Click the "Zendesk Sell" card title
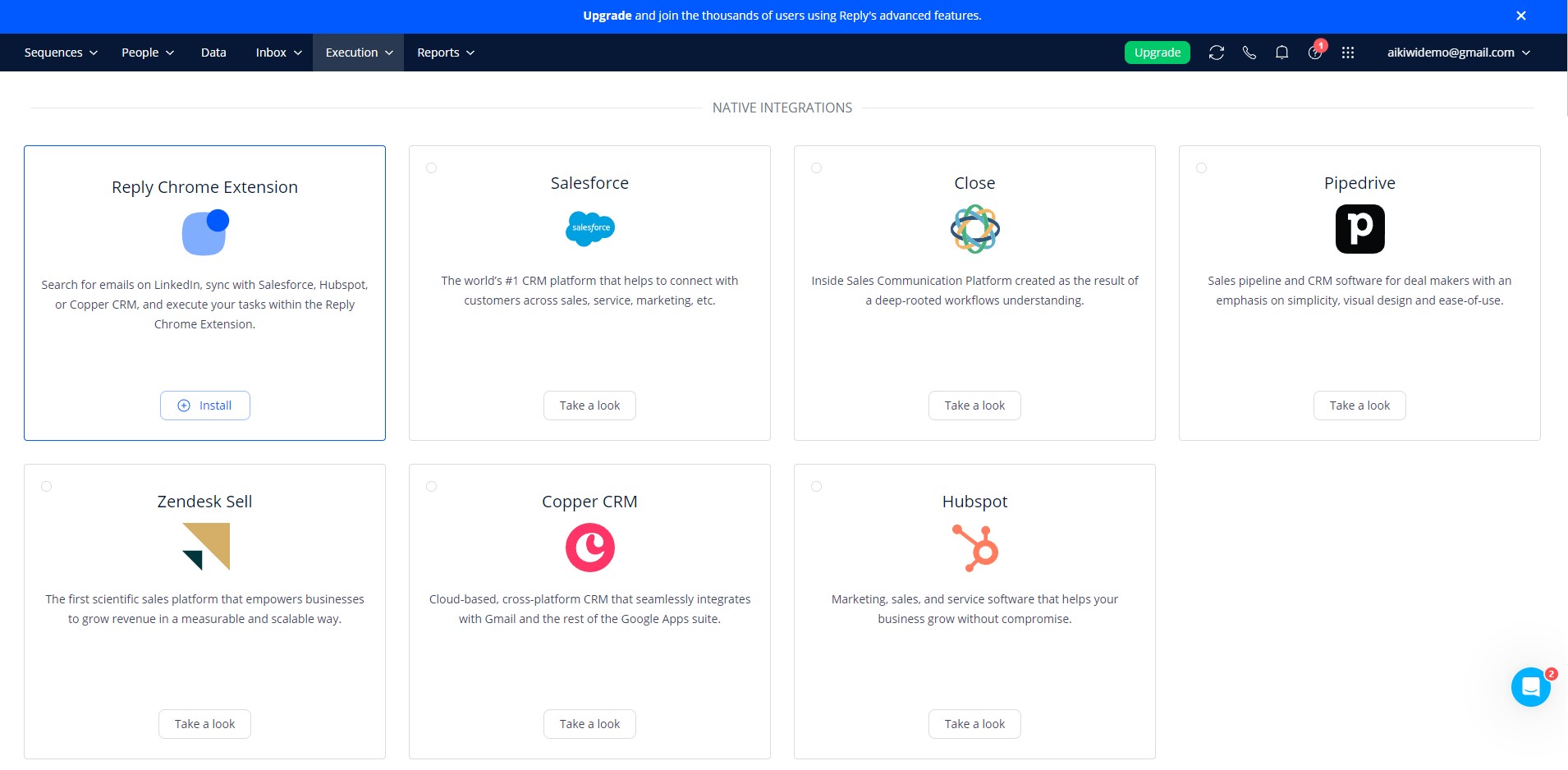Viewport: 1568px width, 770px height. pyautogui.click(x=205, y=502)
